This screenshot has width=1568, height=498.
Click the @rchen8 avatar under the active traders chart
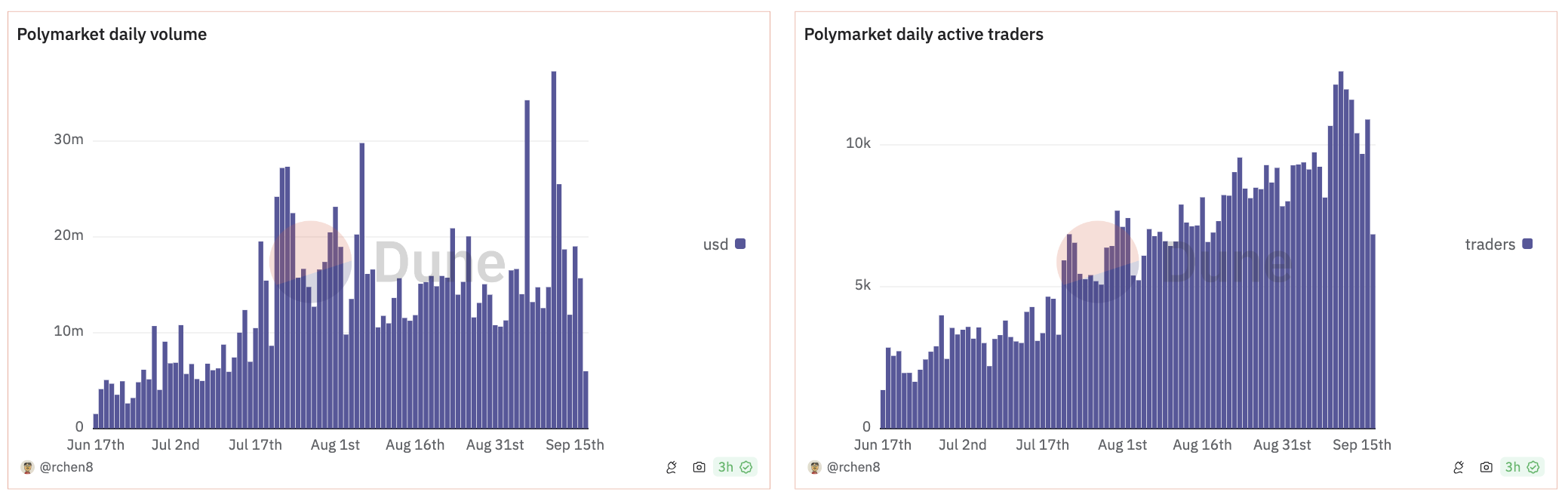814,467
